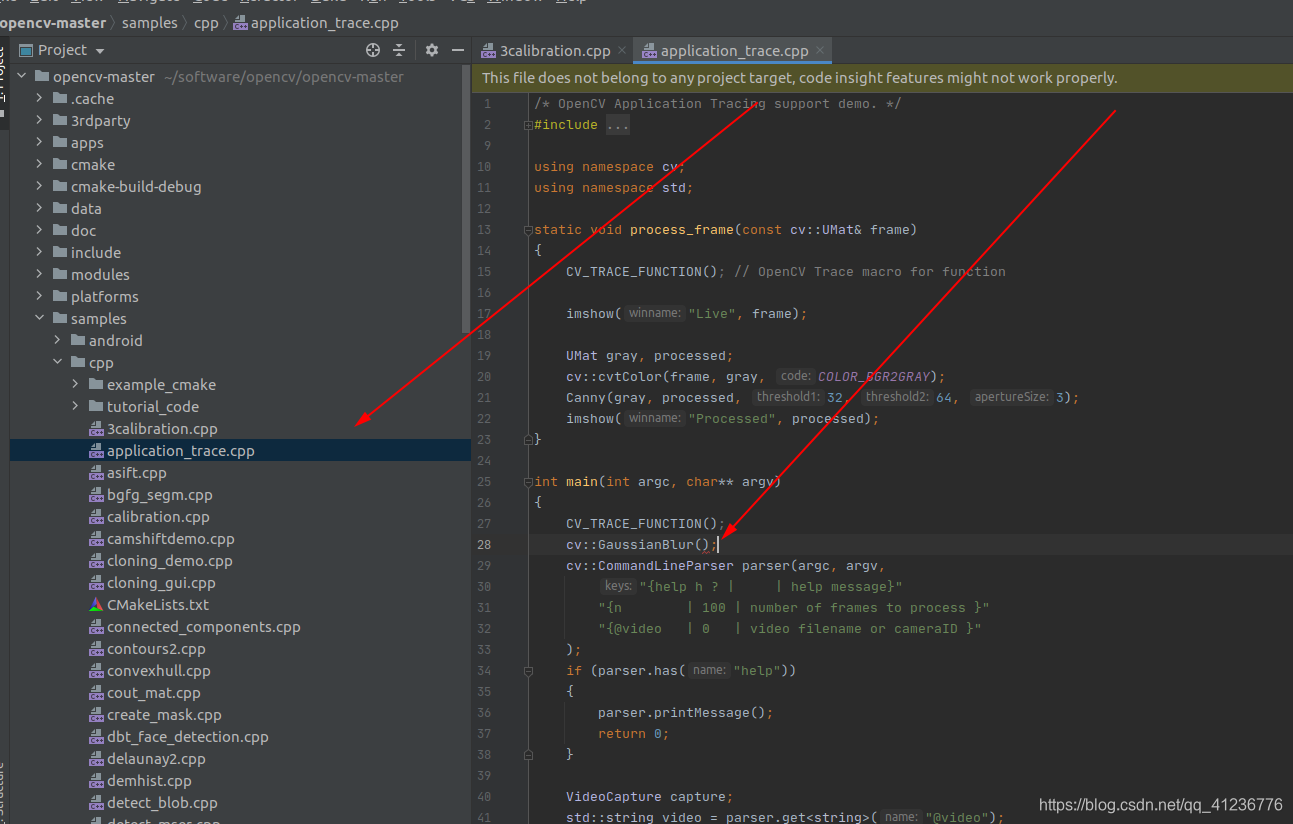Expand the data folder
1293x824 pixels.
[39, 209]
